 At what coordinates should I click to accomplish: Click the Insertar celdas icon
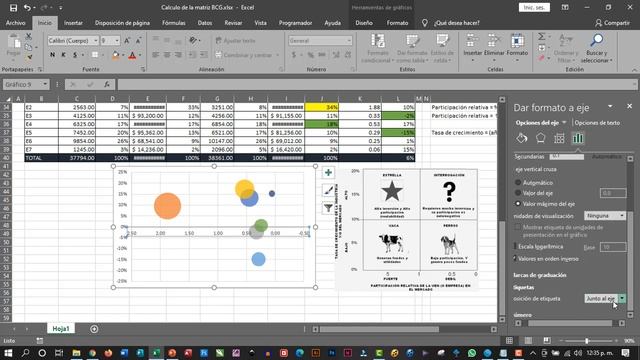point(473,41)
